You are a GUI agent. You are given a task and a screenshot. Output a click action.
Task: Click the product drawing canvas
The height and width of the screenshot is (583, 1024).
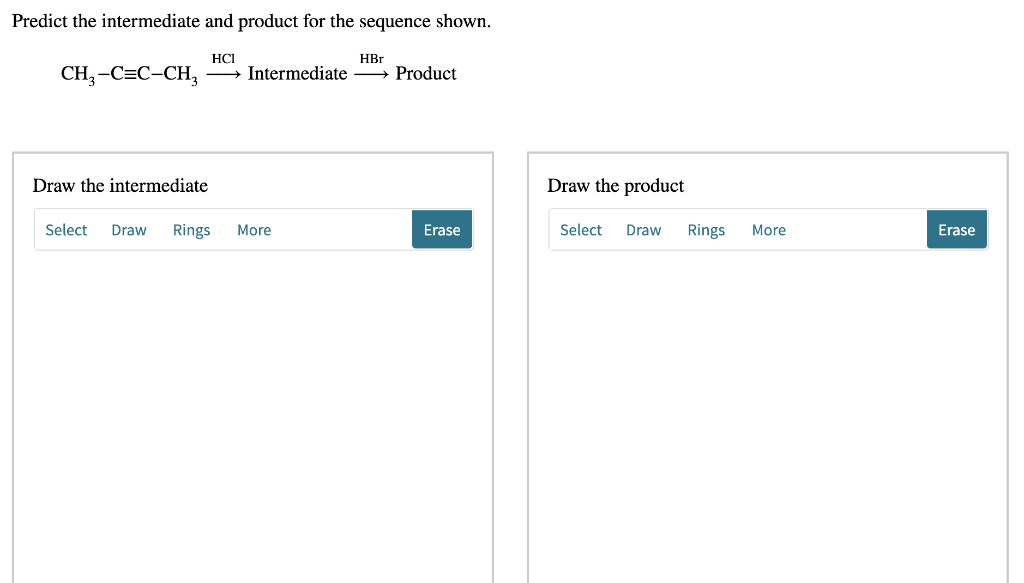click(x=767, y=420)
